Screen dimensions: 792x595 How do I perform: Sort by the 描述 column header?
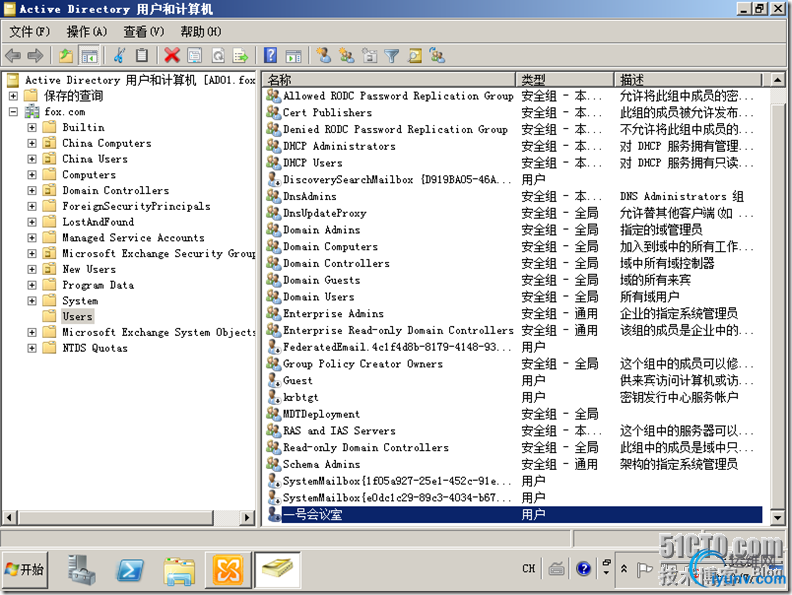point(688,80)
